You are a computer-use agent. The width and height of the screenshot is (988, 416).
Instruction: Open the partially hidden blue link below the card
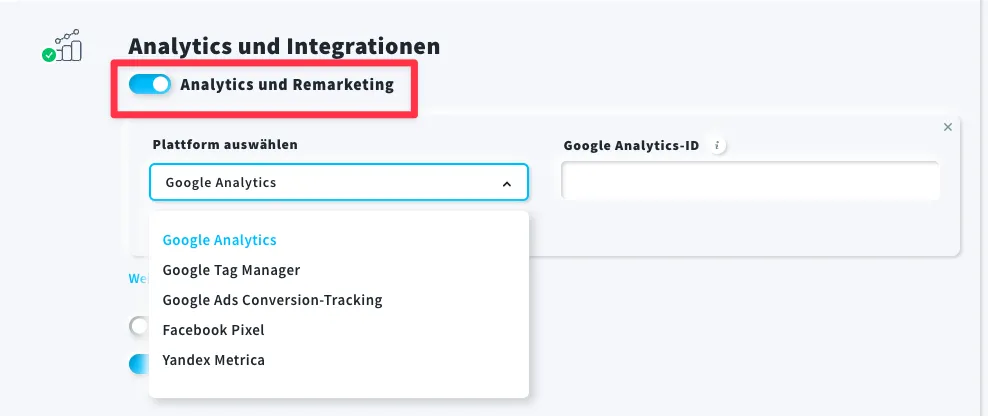click(x=138, y=278)
